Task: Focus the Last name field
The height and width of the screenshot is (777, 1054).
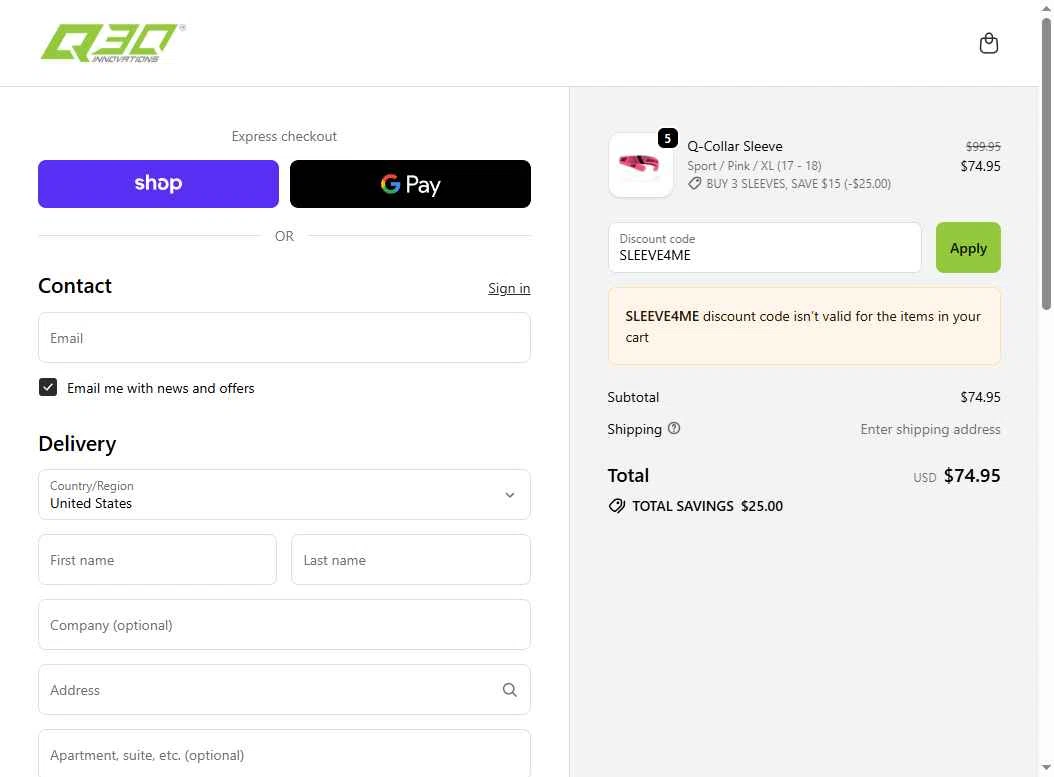Action: (411, 560)
